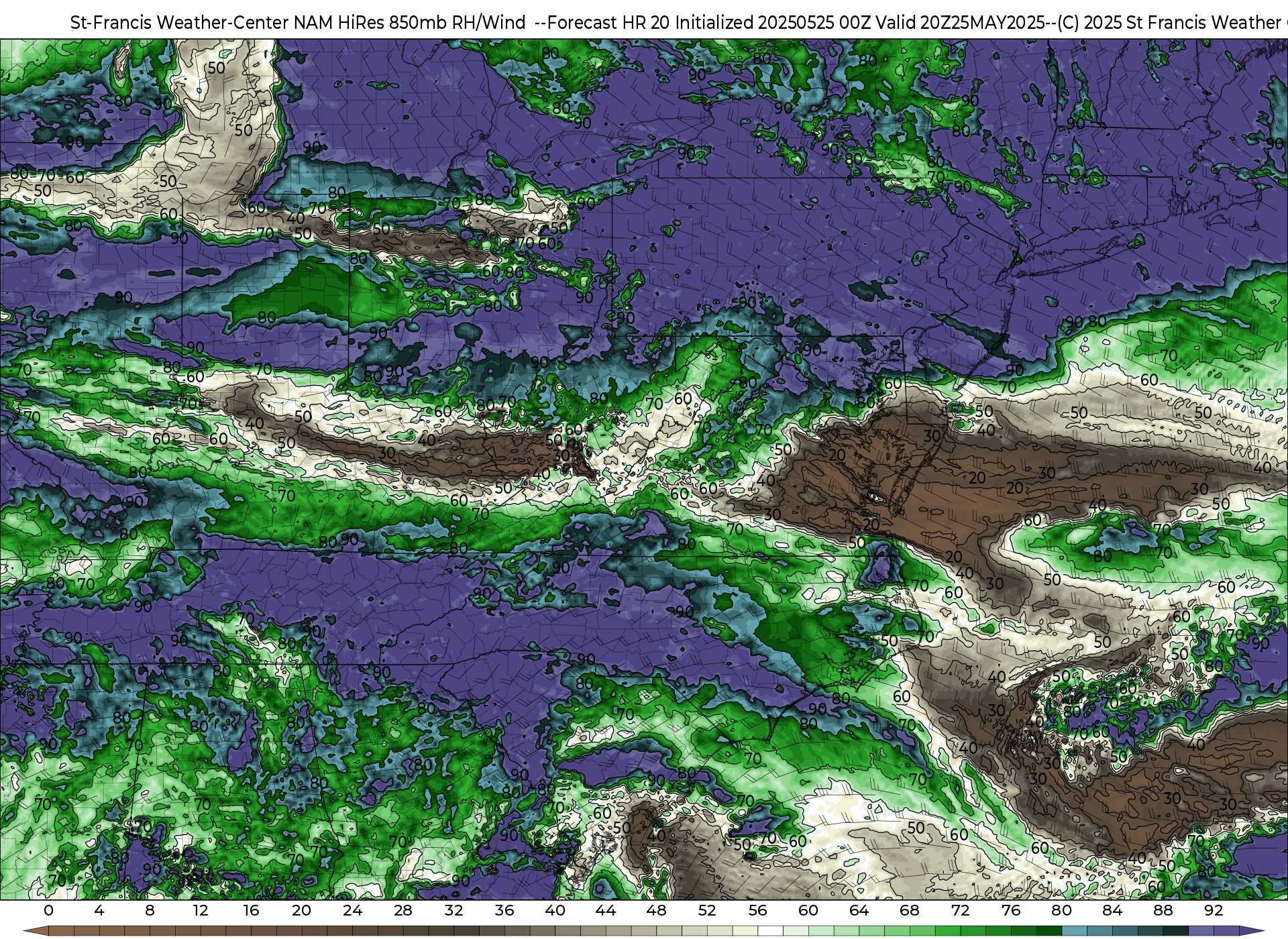Click the title text 'St-Francis Weather-Center NAM HiRes 850mb RH/Wind'
This screenshot has width=1288, height=939.
coord(298,22)
